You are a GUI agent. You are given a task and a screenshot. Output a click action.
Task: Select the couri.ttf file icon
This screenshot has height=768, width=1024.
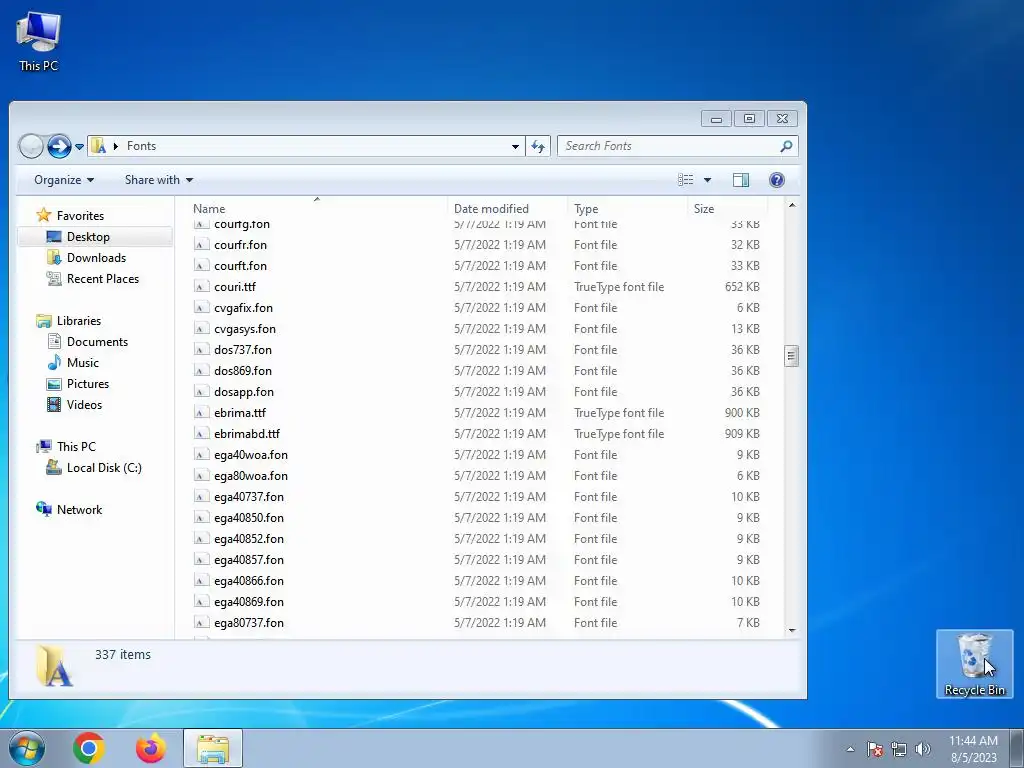coord(201,287)
